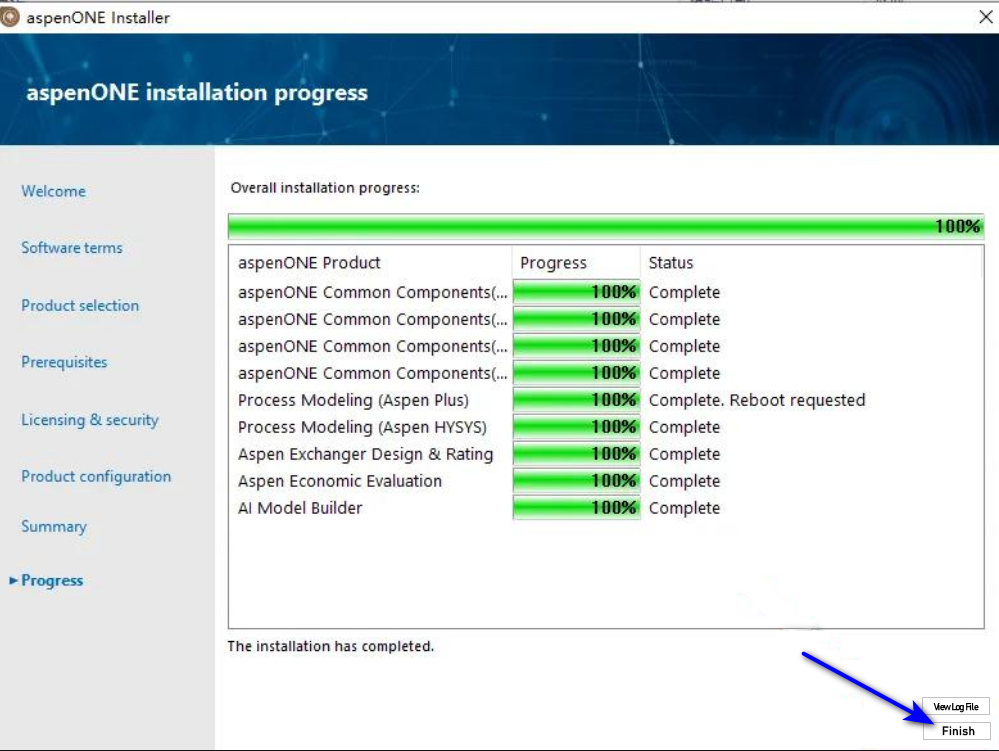Viewport: 999px width, 751px height.
Task: Select Aspen Exchanger Design & Rating row
Action: coord(606,454)
